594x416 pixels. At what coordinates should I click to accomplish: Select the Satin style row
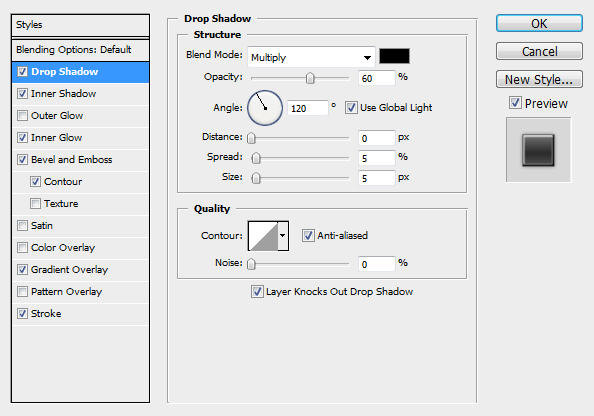coord(80,225)
